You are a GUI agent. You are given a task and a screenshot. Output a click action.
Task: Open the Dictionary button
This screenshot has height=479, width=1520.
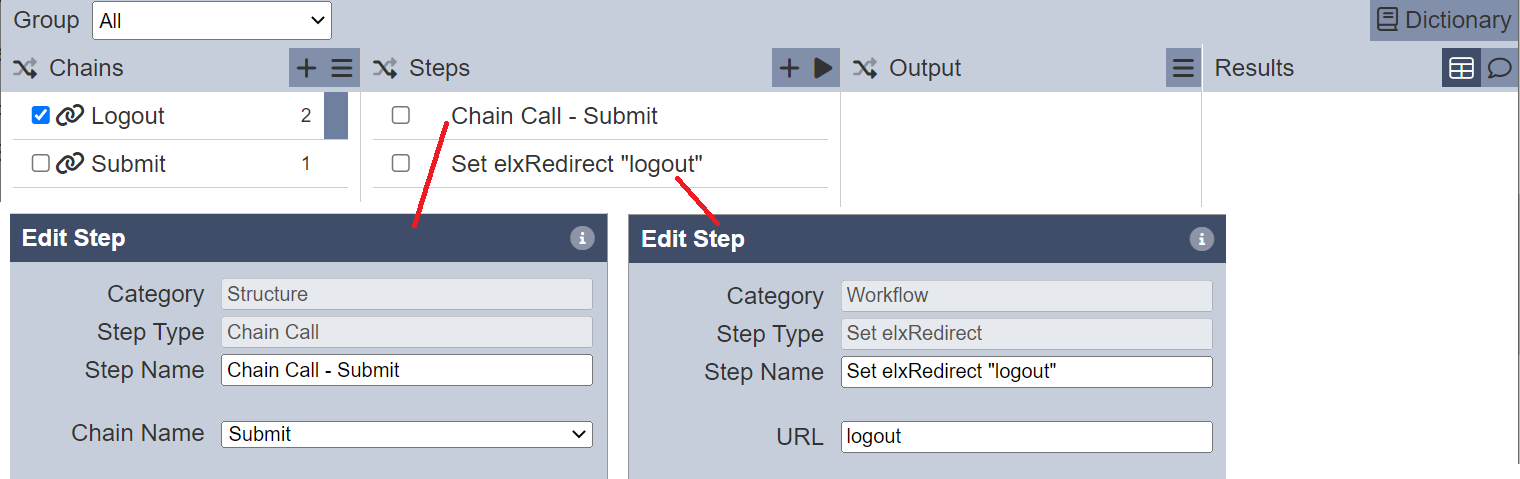(x=1443, y=20)
